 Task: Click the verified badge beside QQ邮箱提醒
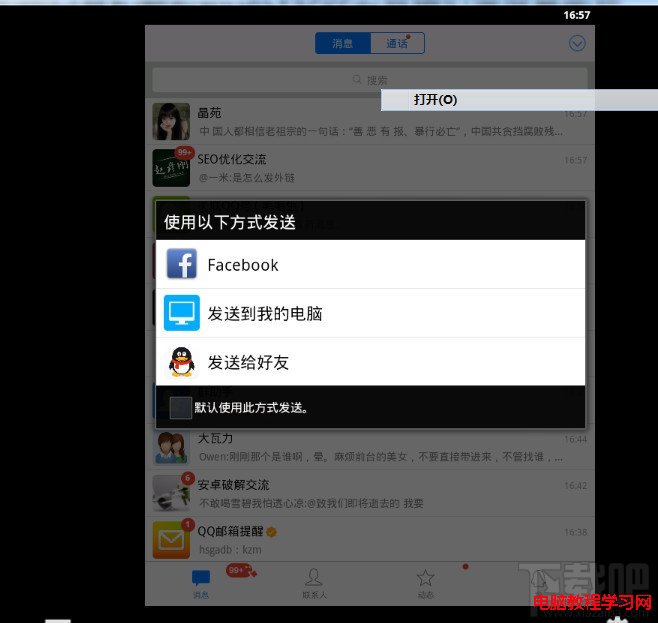pos(272,532)
